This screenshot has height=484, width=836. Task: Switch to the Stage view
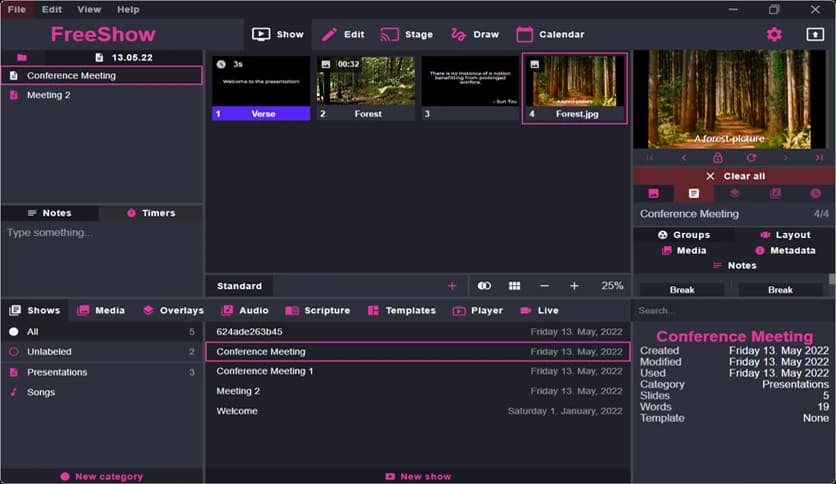(x=407, y=35)
